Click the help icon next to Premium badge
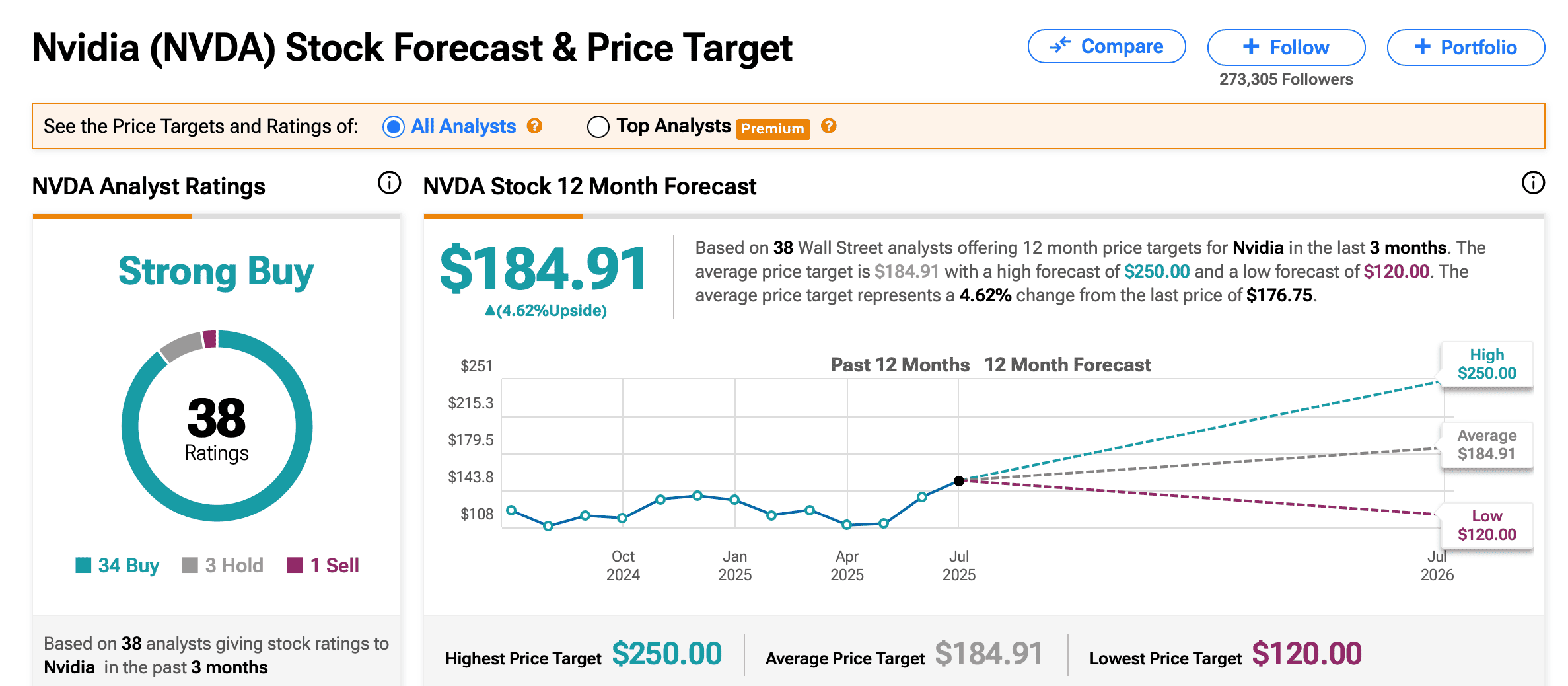 click(829, 126)
